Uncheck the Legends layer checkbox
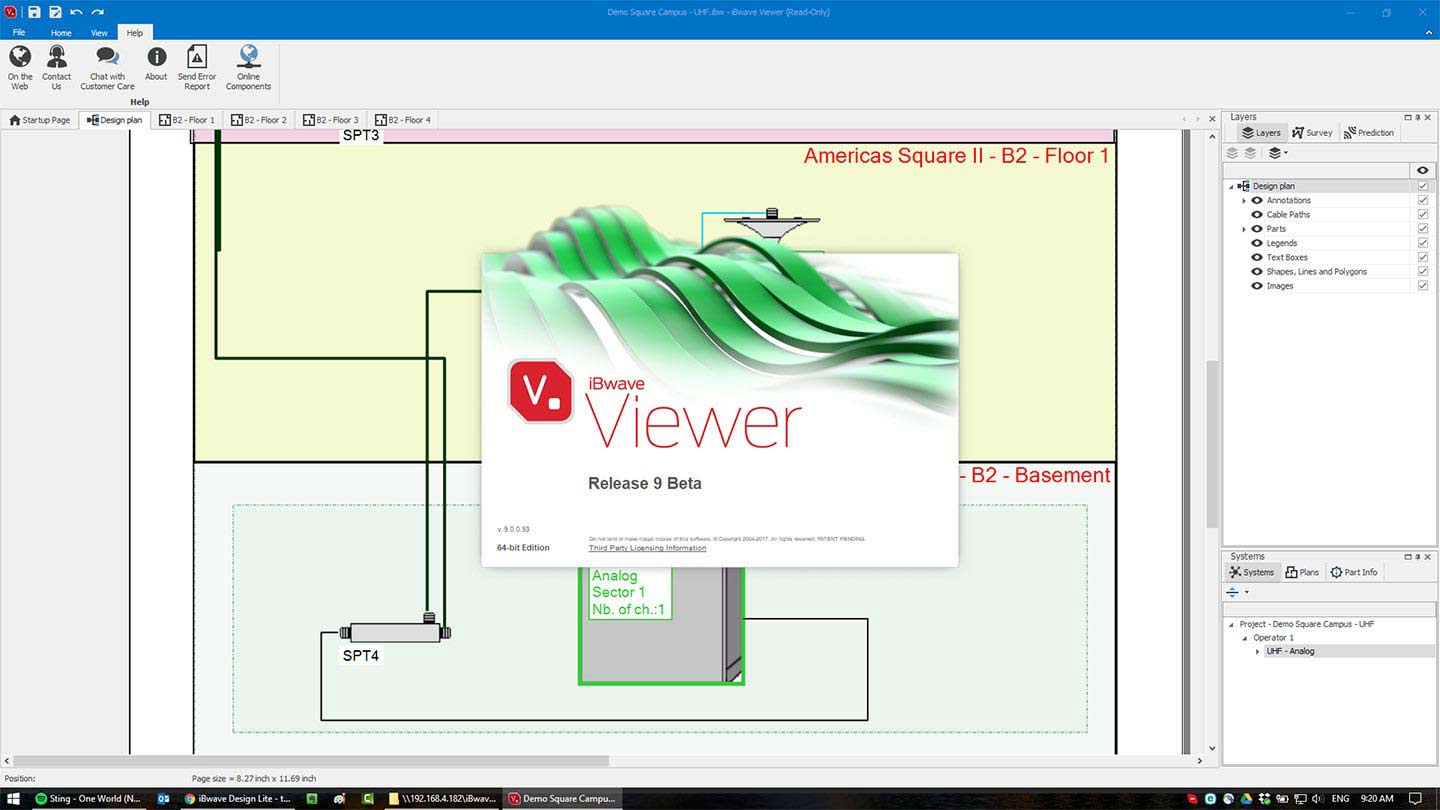 point(1423,243)
